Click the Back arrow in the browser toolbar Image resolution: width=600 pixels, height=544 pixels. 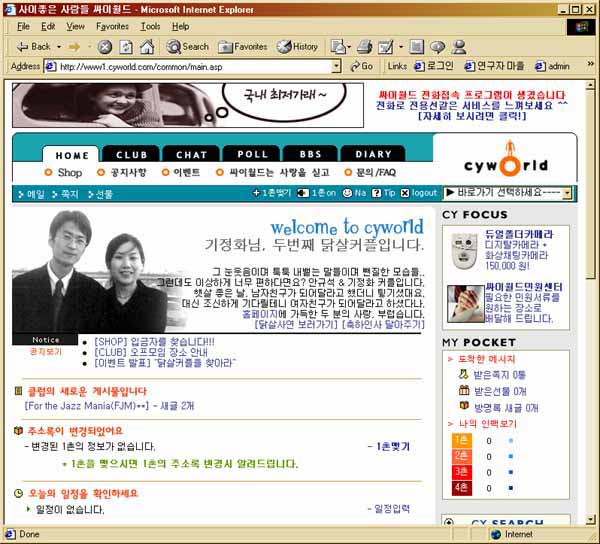pyautogui.click(x=30, y=46)
